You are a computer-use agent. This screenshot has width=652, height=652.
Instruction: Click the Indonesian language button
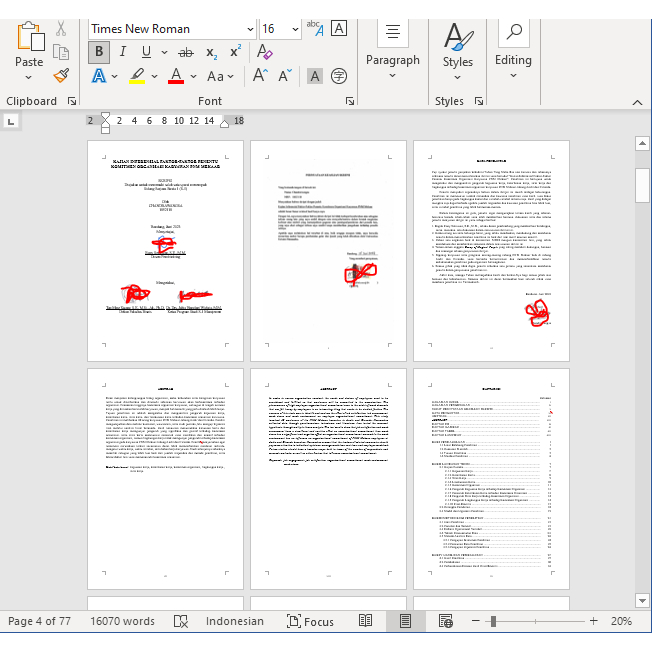235,621
